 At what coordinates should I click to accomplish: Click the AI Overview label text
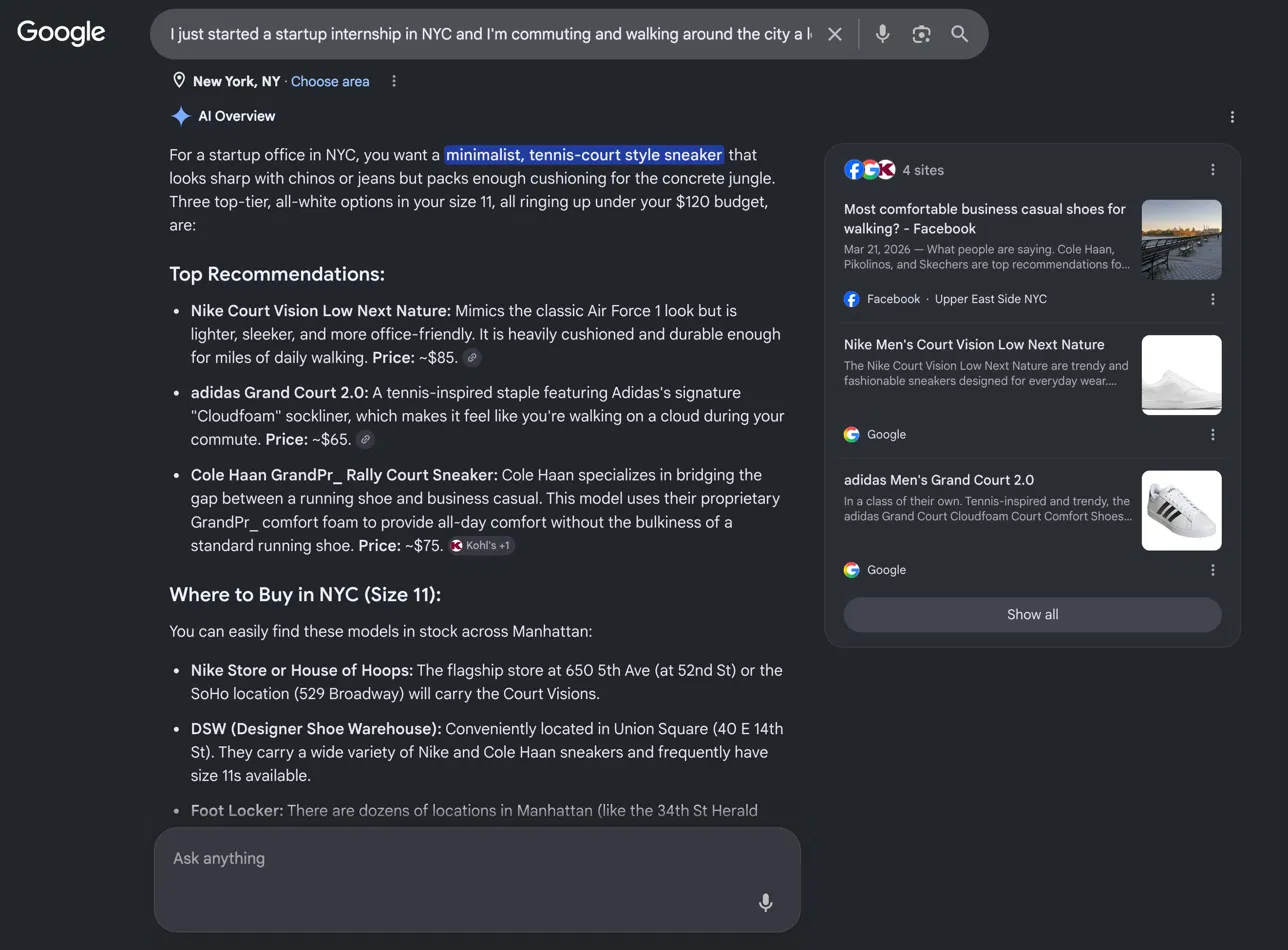[237, 116]
